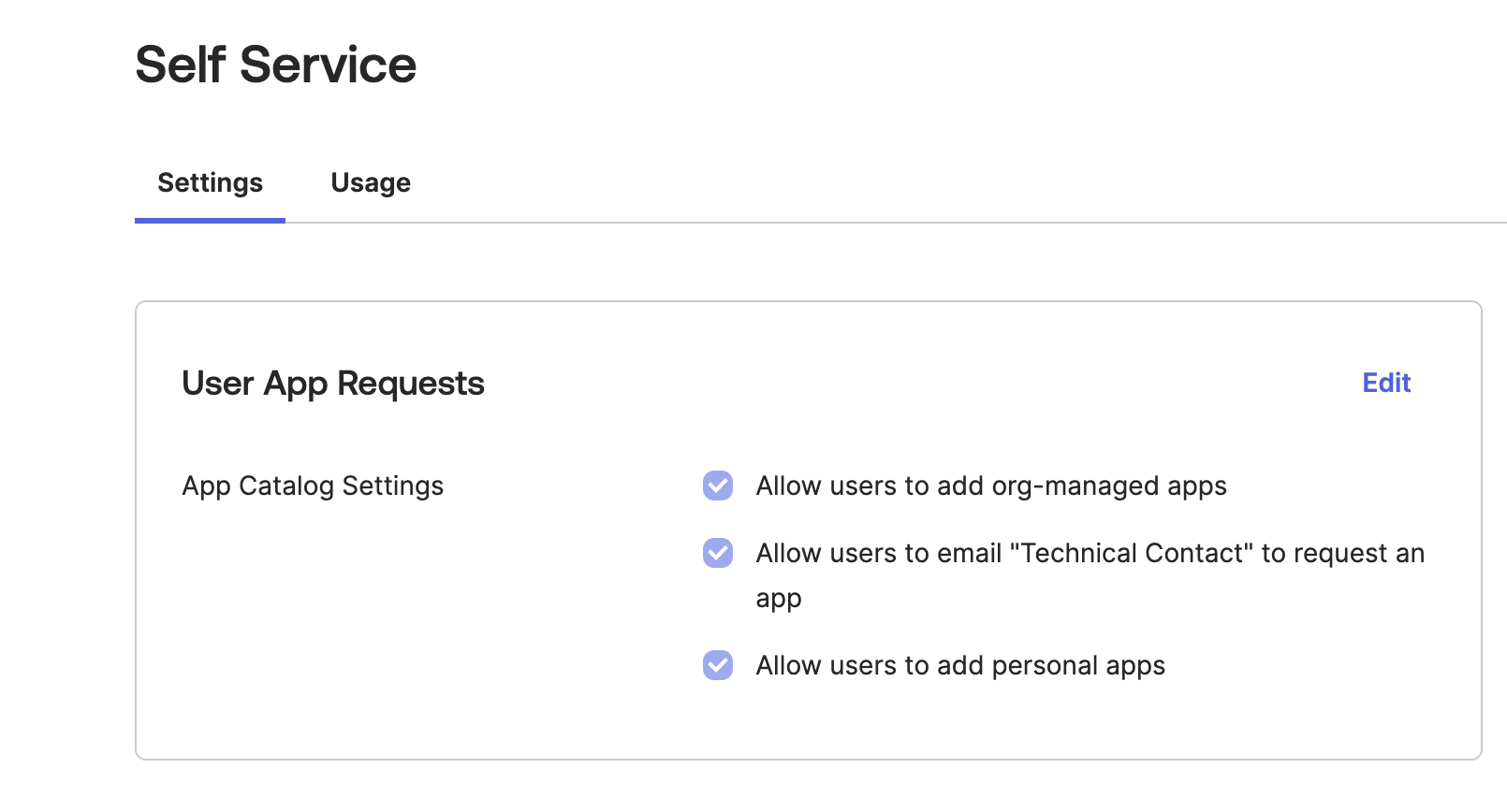Screen dimensions: 1507x812
Task: Click the blue underline beneath Settings tab
Action: [x=210, y=221]
